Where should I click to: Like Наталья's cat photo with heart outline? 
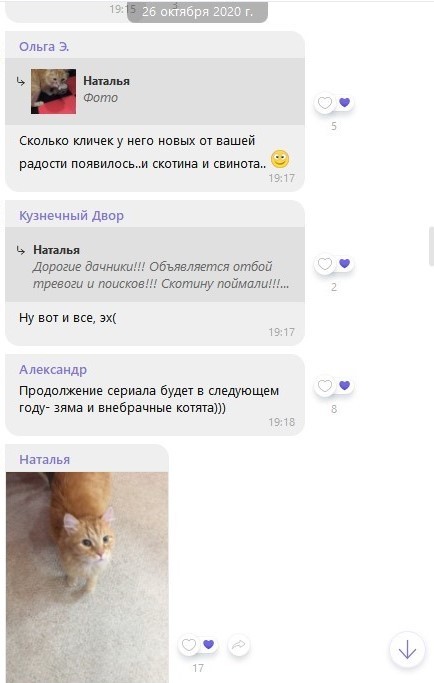click(x=189, y=645)
